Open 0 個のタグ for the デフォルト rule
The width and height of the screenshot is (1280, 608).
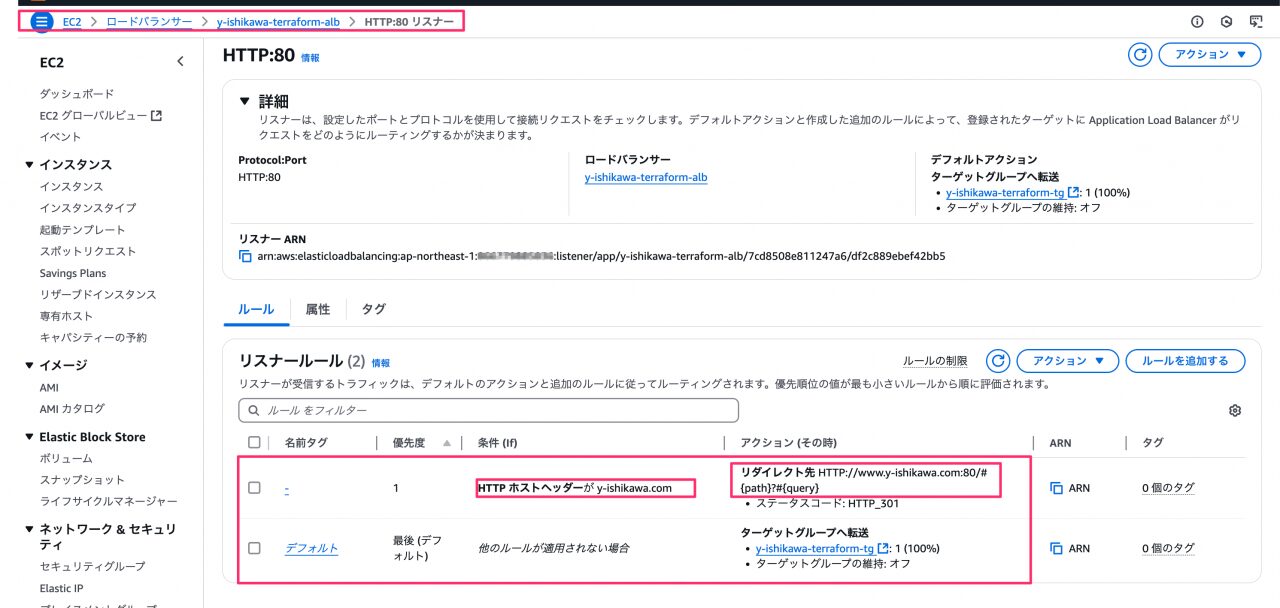pos(1168,548)
